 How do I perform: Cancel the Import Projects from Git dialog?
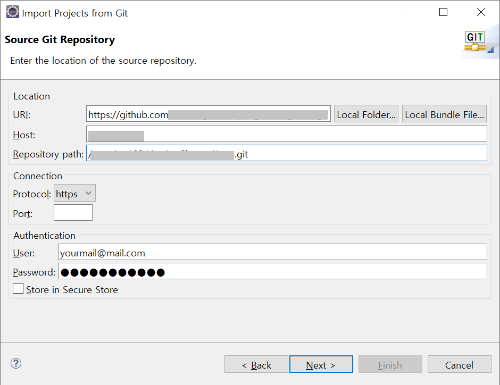[x=459, y=364]
